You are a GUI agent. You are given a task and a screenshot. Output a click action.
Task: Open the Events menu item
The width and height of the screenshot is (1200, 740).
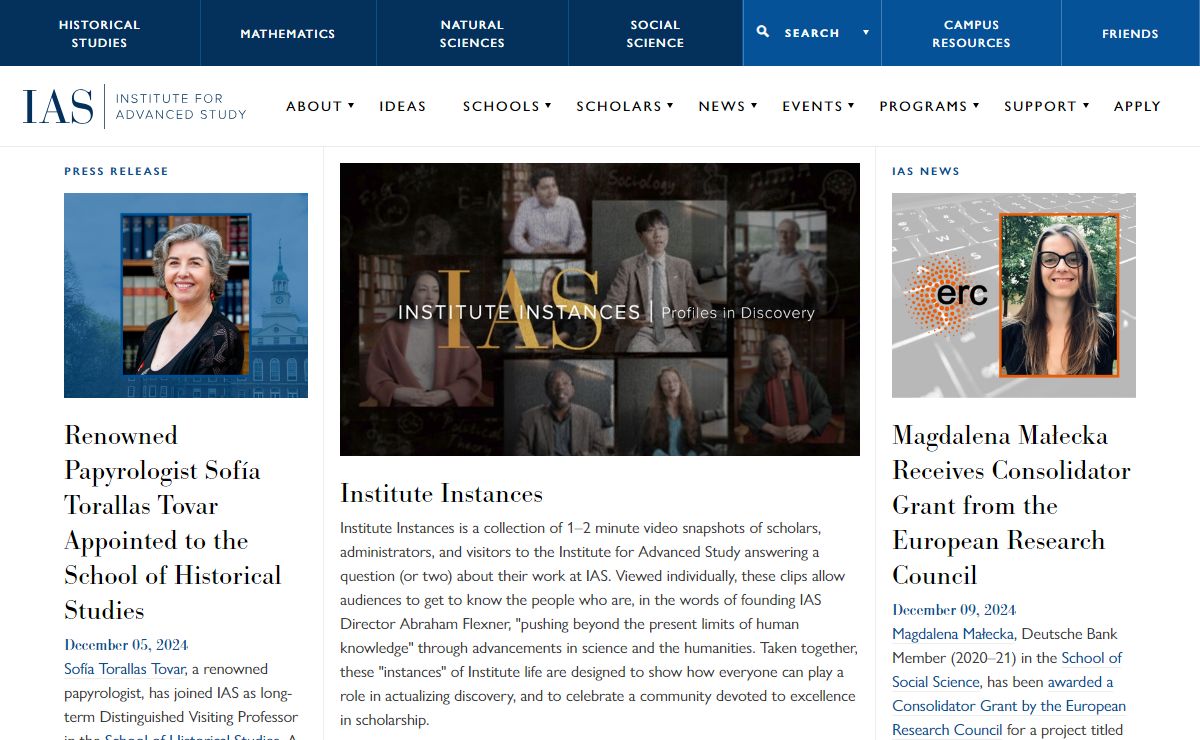click(x=812, y=106)
